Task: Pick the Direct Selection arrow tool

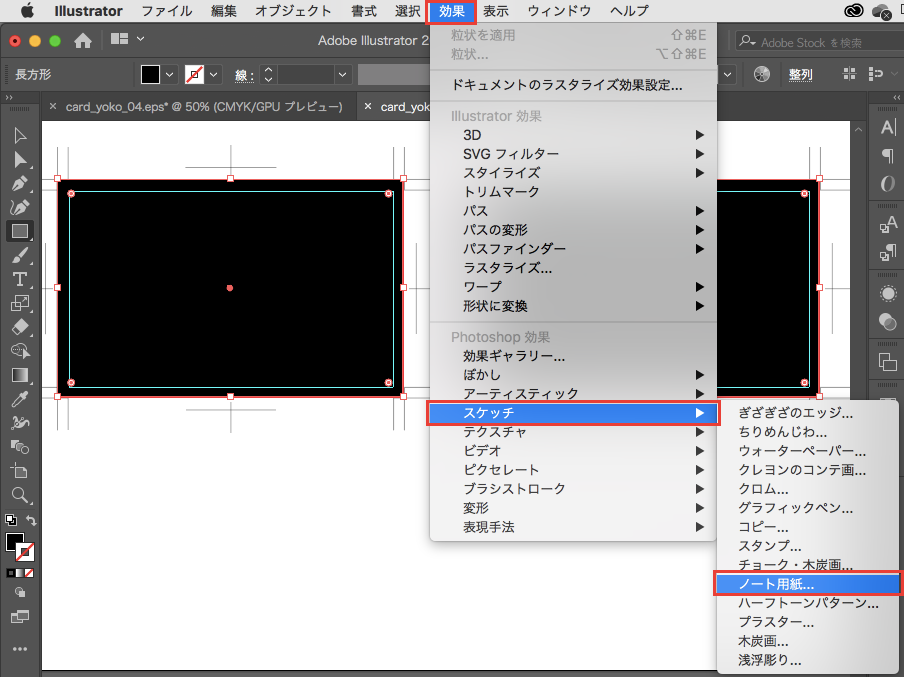Action: point(19,159)
